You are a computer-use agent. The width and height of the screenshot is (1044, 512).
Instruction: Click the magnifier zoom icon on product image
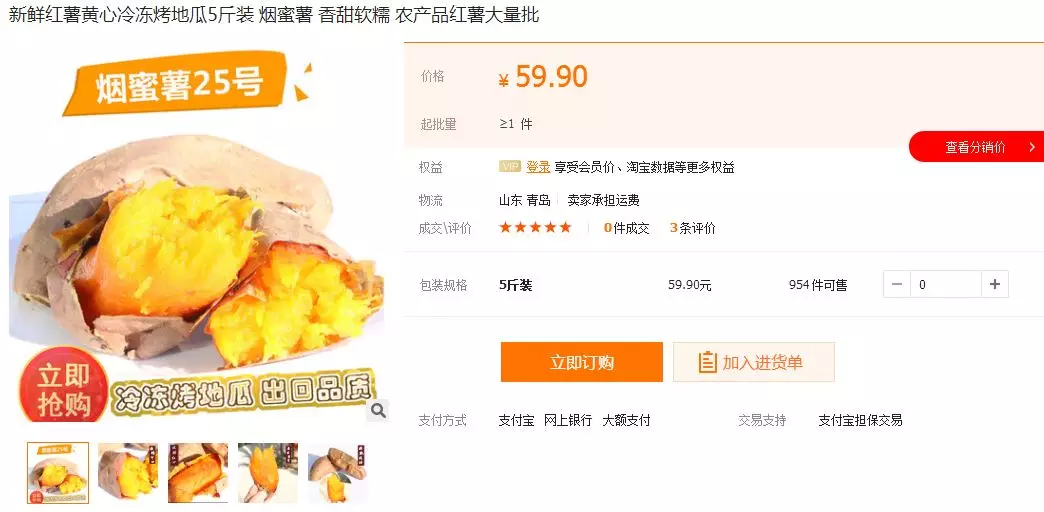pyautogui.click(x=378, y=411)
